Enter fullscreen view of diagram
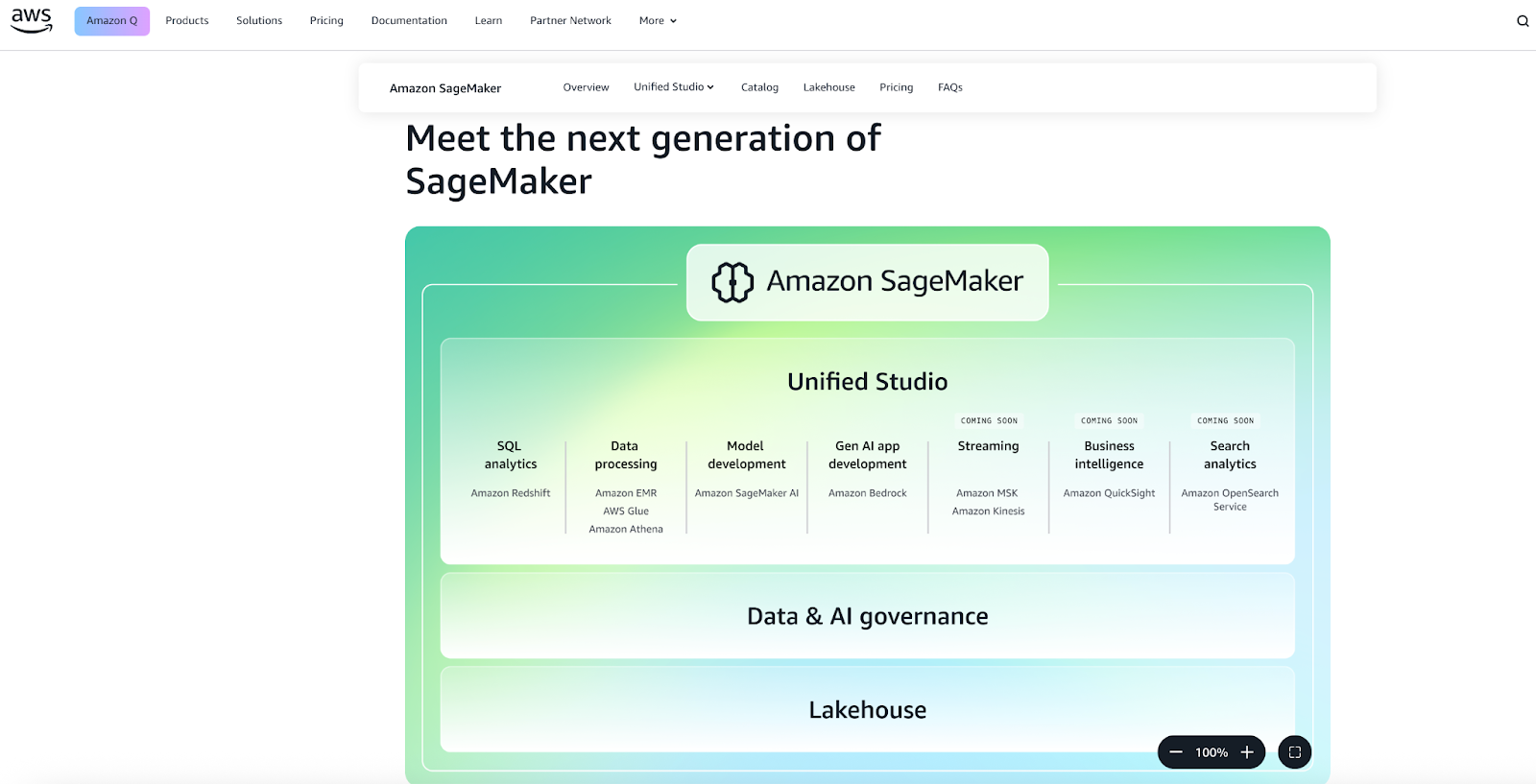Viewport: 1536px width, 784px height. [1295, 752]
